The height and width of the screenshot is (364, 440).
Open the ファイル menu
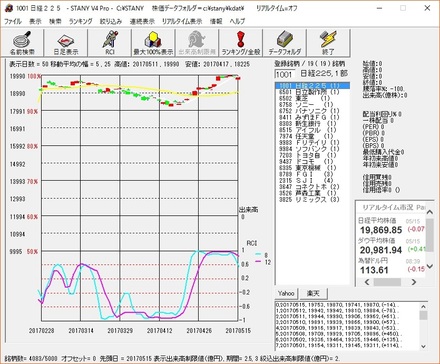(x=13, y=21)
